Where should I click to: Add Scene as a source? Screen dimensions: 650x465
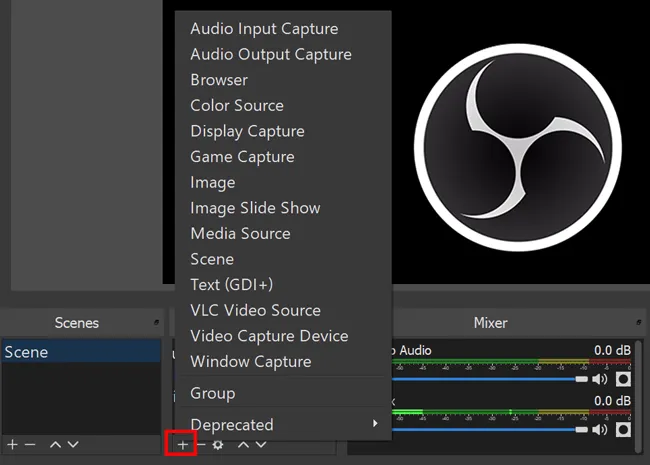283,259
